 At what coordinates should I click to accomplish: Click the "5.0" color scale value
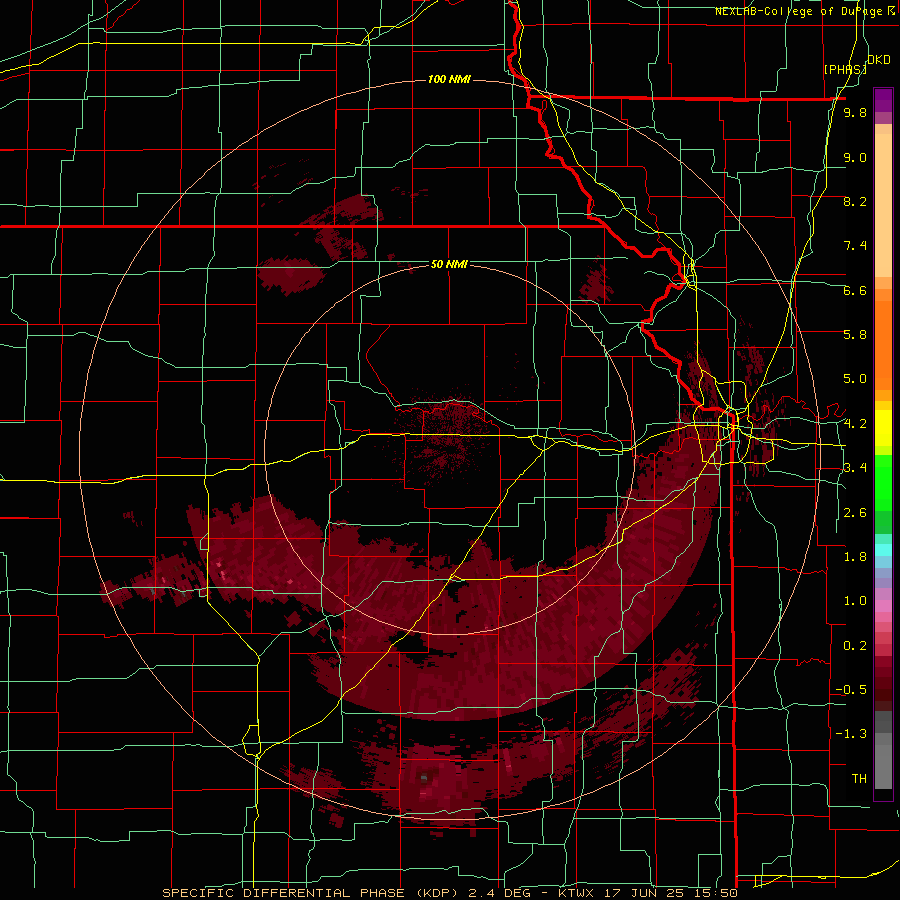855,379
